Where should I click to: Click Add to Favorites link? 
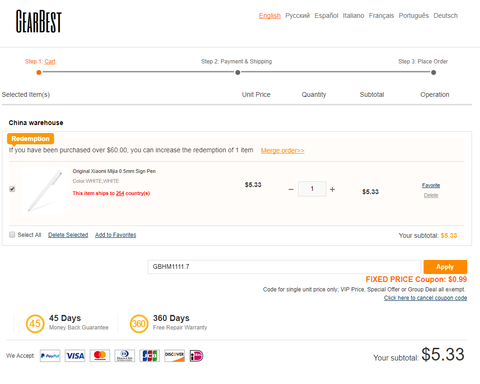pyautogui.click(x=116, y=235)
